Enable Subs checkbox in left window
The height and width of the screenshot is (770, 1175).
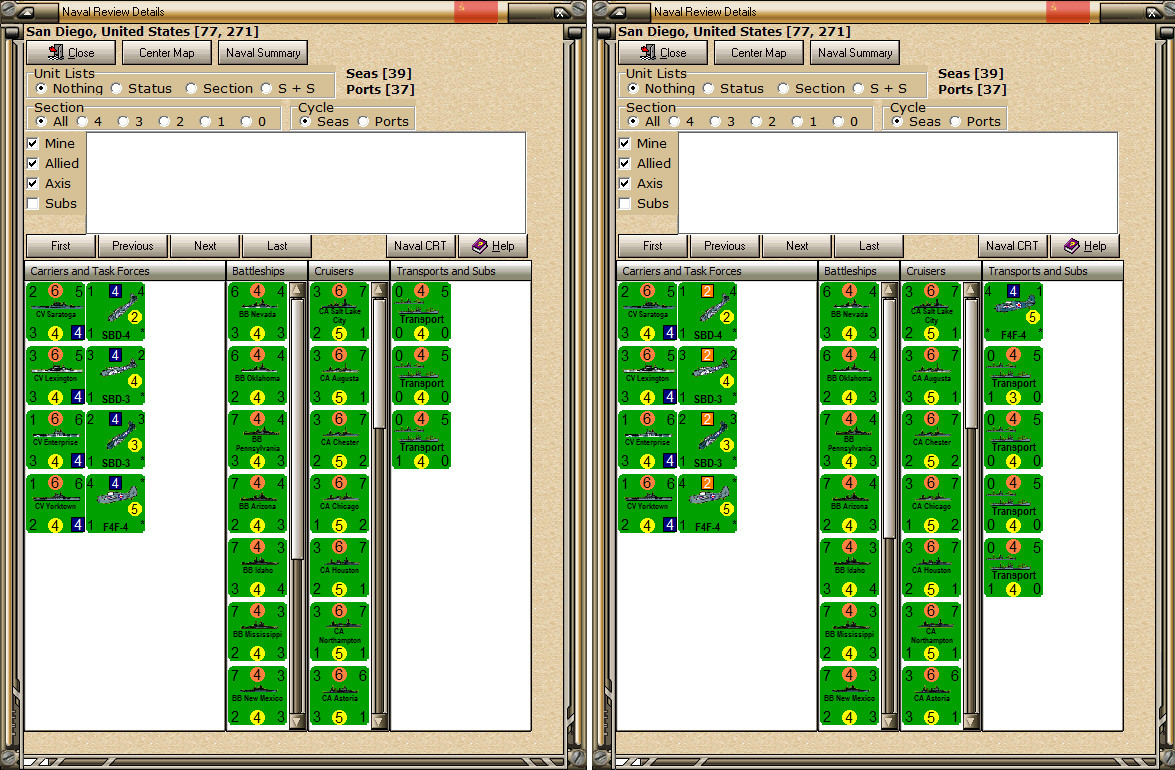[33, 204]
